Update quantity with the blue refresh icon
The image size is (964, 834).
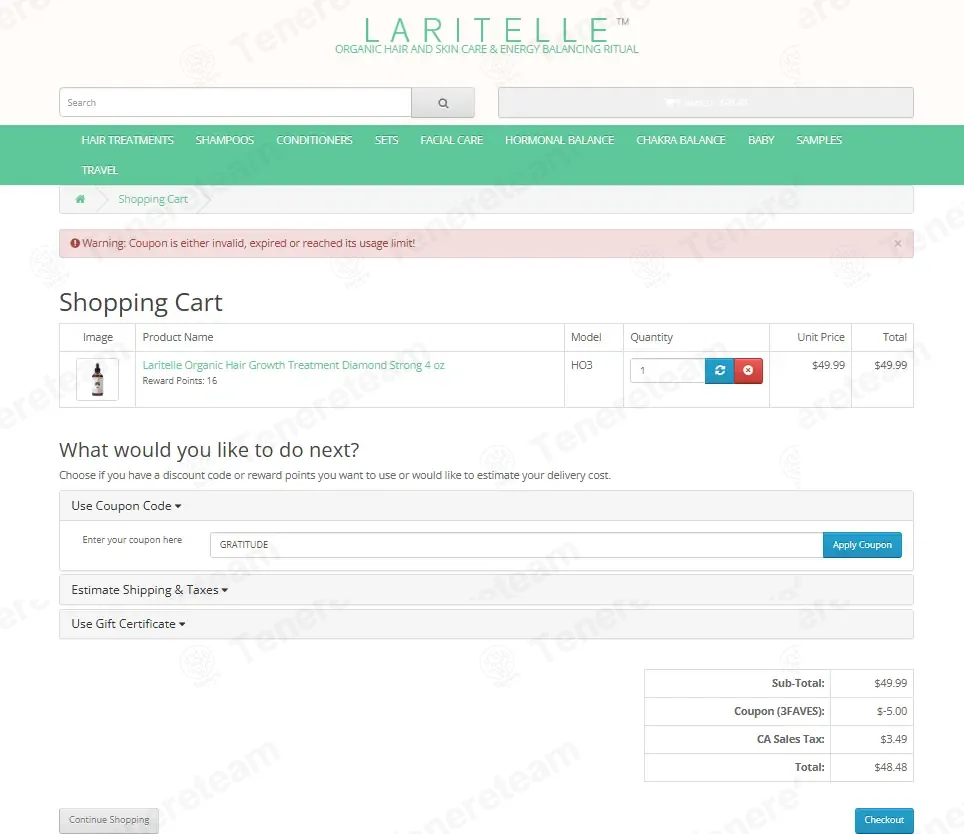[719, 371]
